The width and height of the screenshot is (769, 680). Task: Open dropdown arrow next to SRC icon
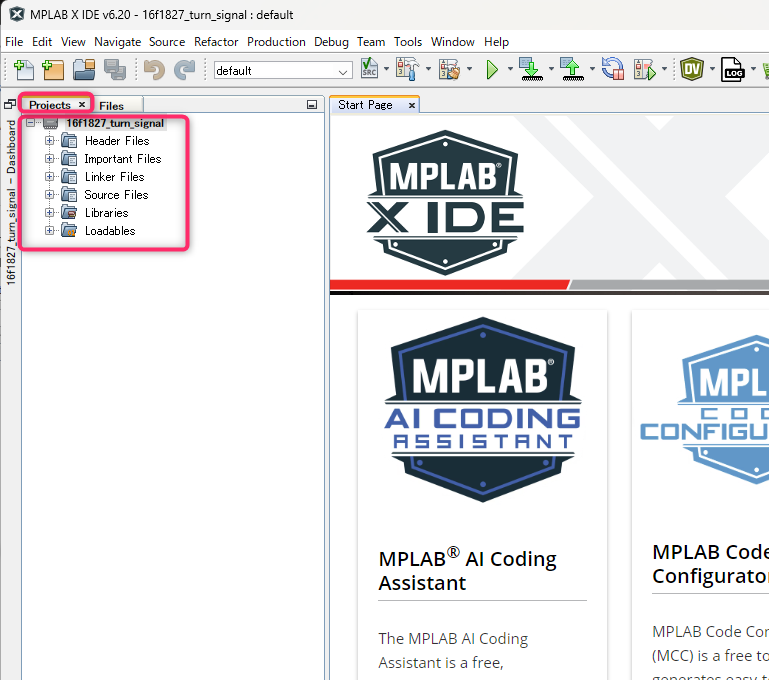[x=386, y=69]
